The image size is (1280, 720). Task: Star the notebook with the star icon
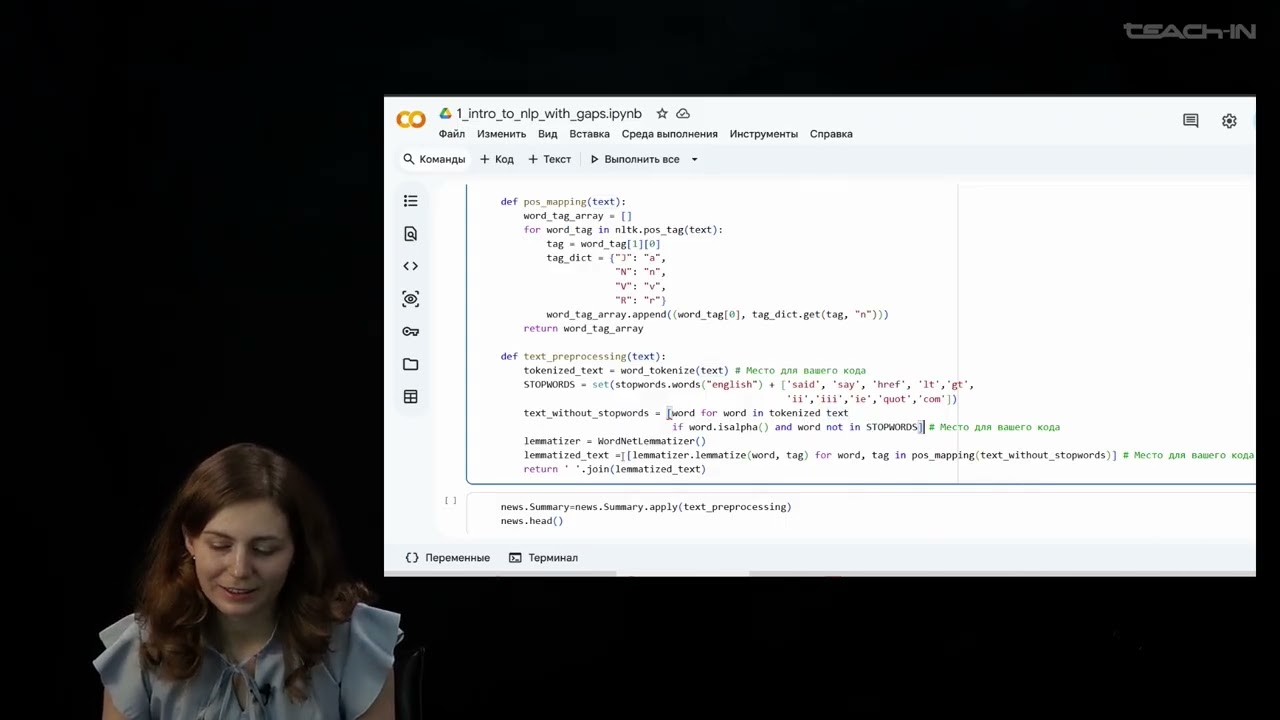click(662, 114)
